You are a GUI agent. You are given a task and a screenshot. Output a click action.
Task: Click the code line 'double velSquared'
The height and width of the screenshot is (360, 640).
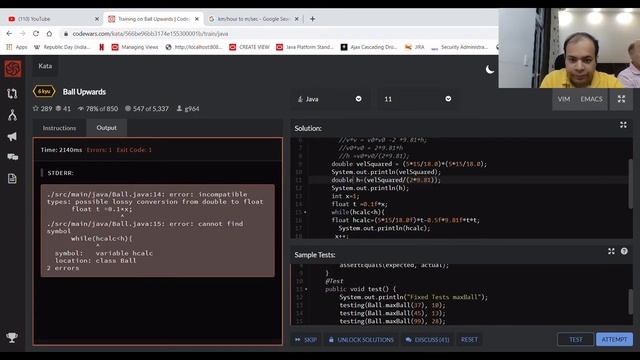409,164
